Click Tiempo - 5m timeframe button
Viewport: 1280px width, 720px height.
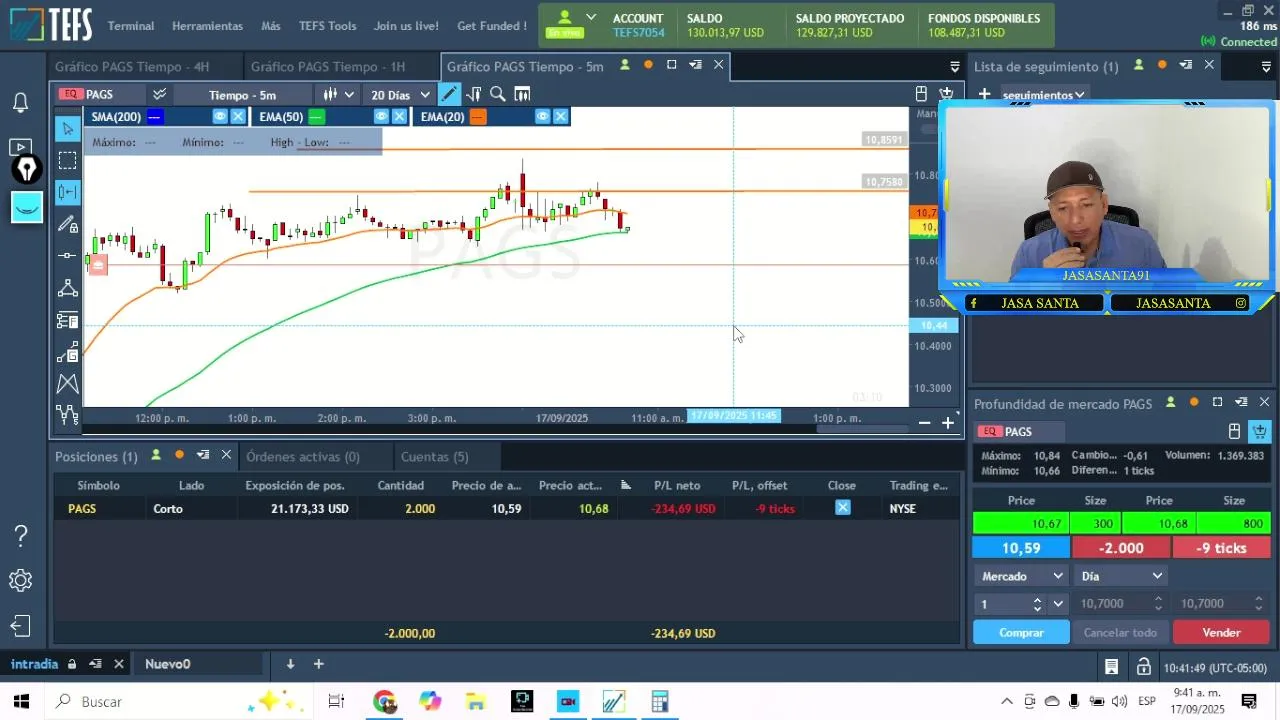point(242,95)
